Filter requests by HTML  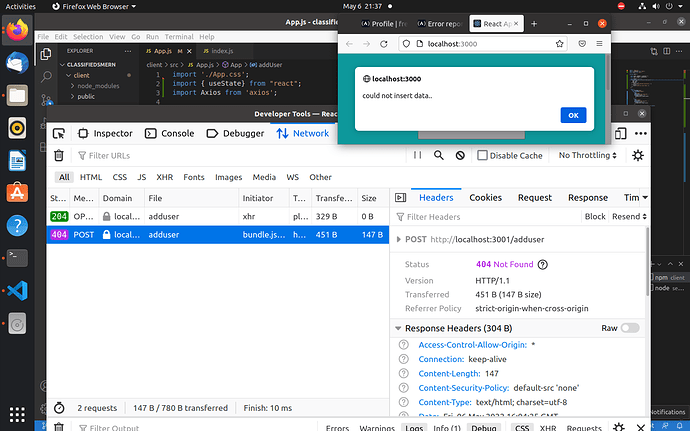coord(91,177)
